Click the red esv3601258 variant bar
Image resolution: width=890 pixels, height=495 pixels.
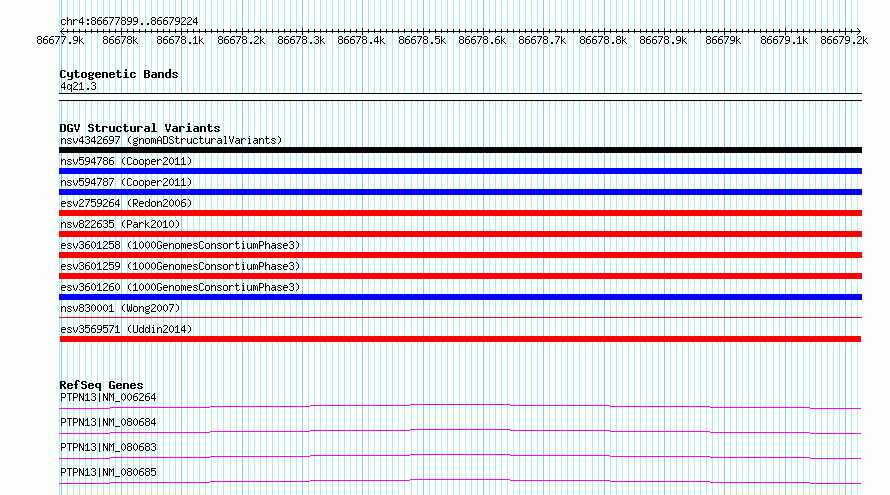[x=460, y=255]
